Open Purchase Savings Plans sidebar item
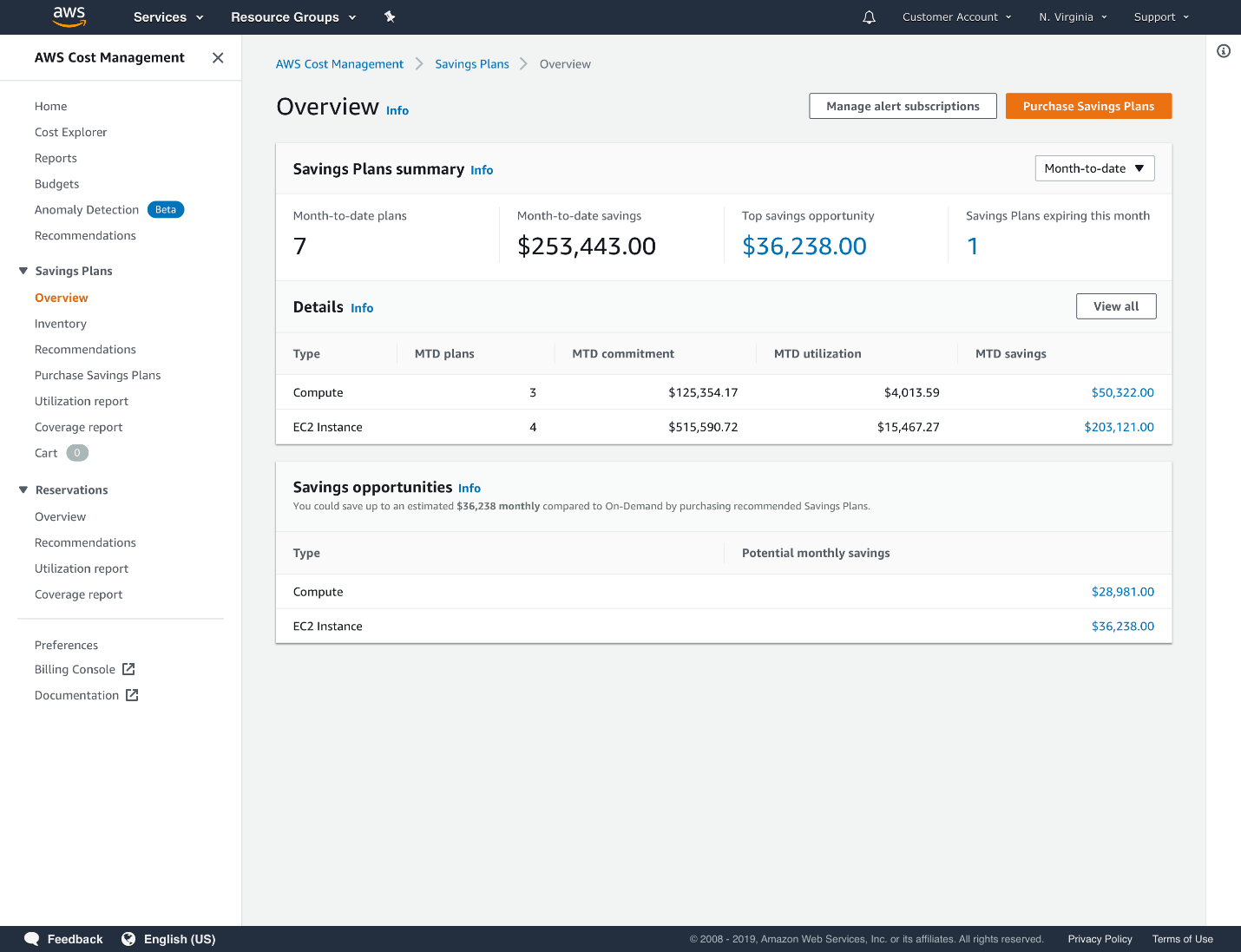The height and width of the screenshot is (952, 1241). tap(98, 375)
